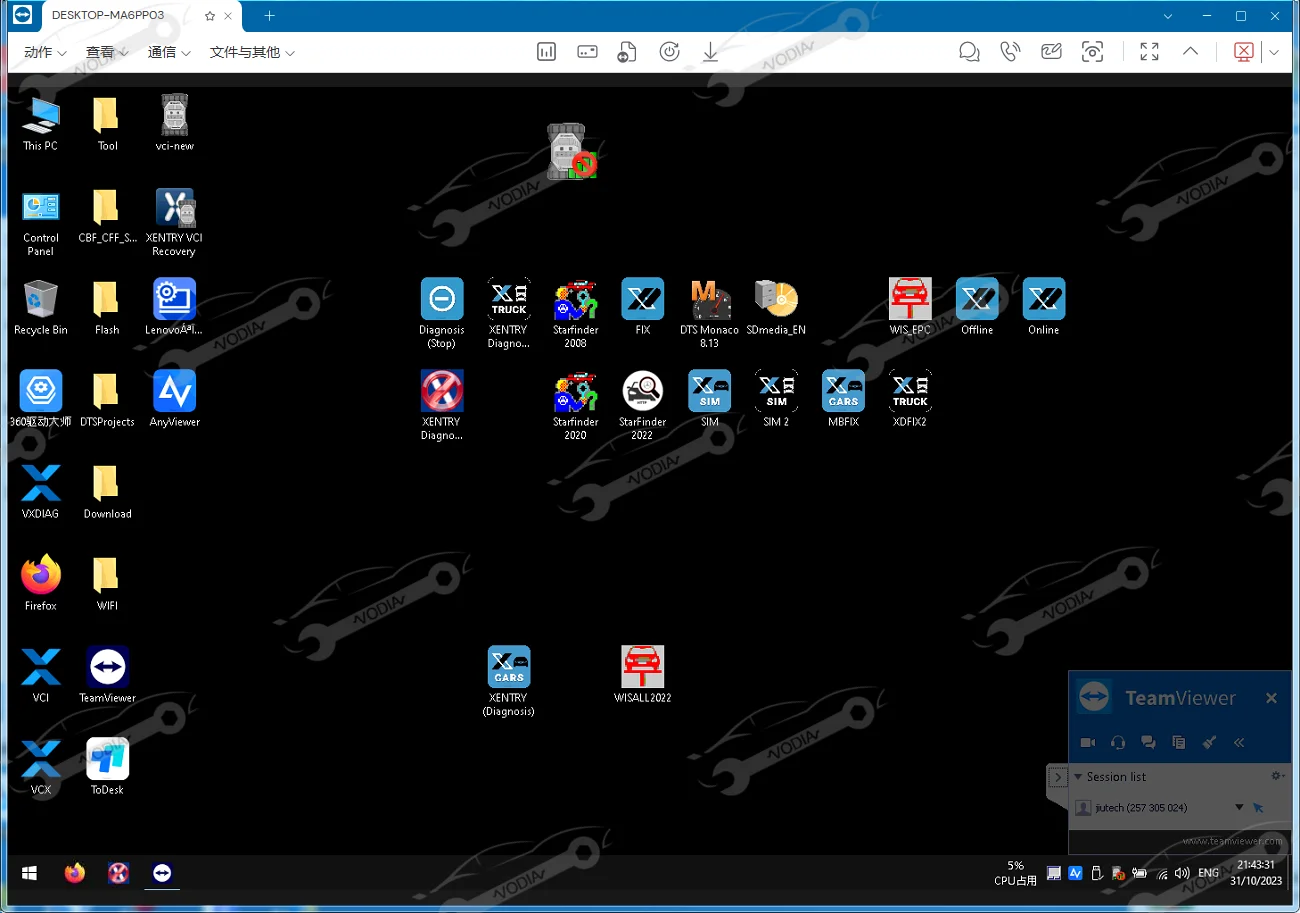Select the Flash folder on the desktop
The height and width of the screenshot is (913, 1300).
point(106,299)
